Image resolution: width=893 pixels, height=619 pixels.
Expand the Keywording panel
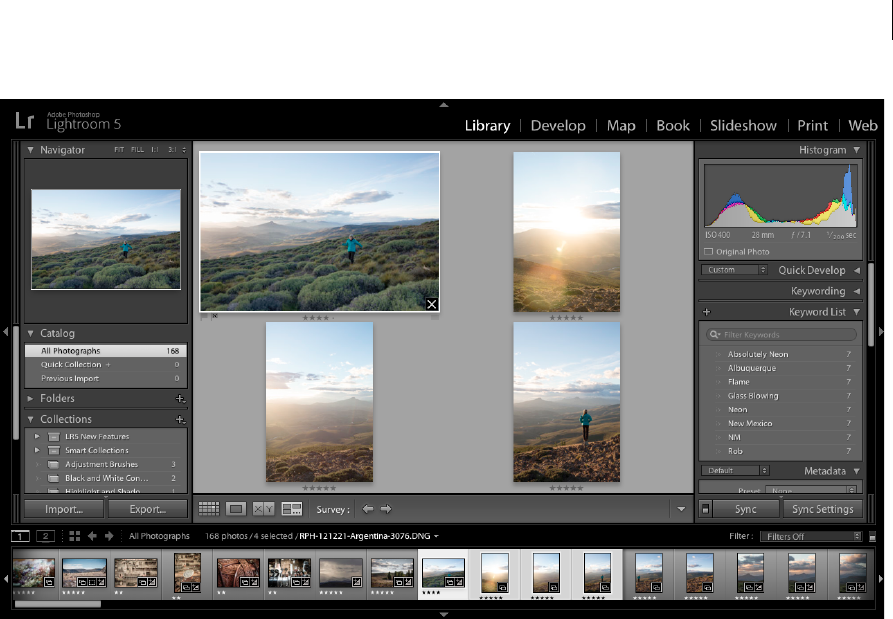click(857, 291)
